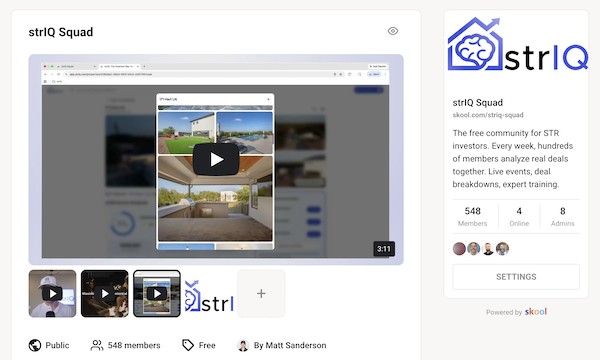Toggle the eye visibility icon beside strIQ Squad
The image size is (600, 360).
click(393, 31)
